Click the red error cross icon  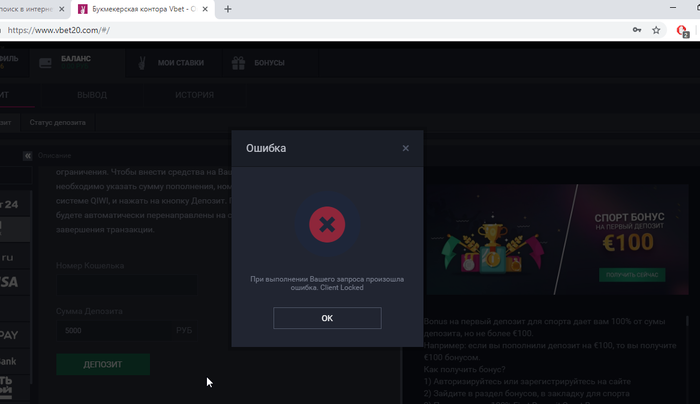coord(327,225)
